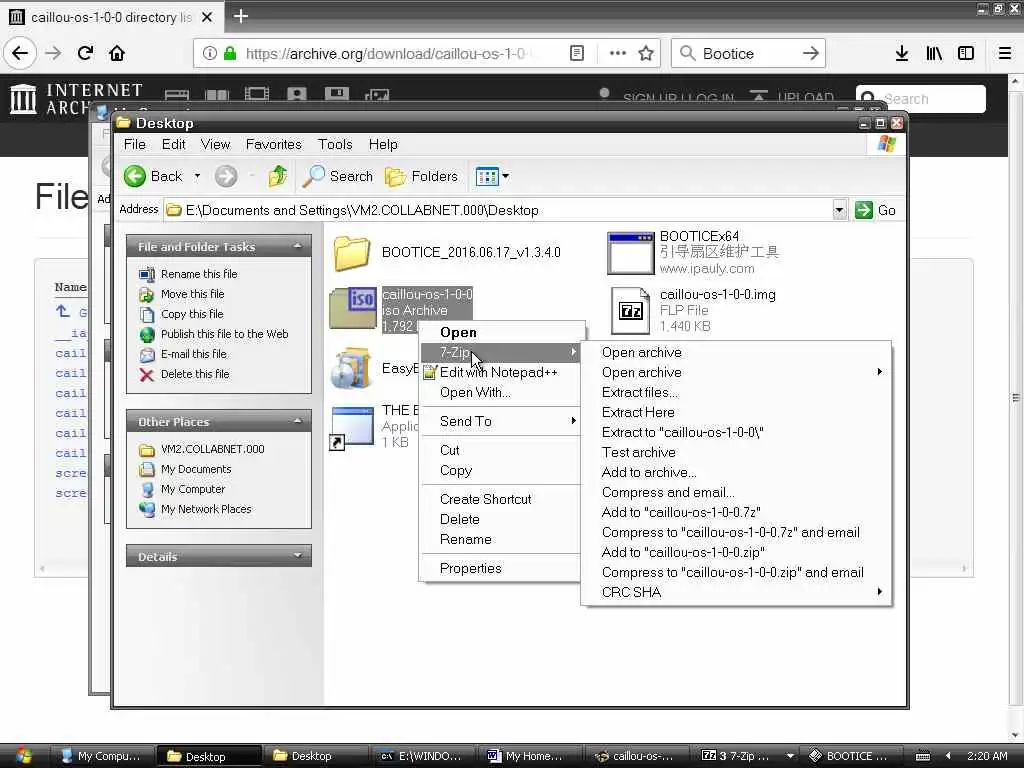Open the Views icon in Explorer toolbar
The width and height of the screenshot is (1024, 768).
tap(487, 176)
